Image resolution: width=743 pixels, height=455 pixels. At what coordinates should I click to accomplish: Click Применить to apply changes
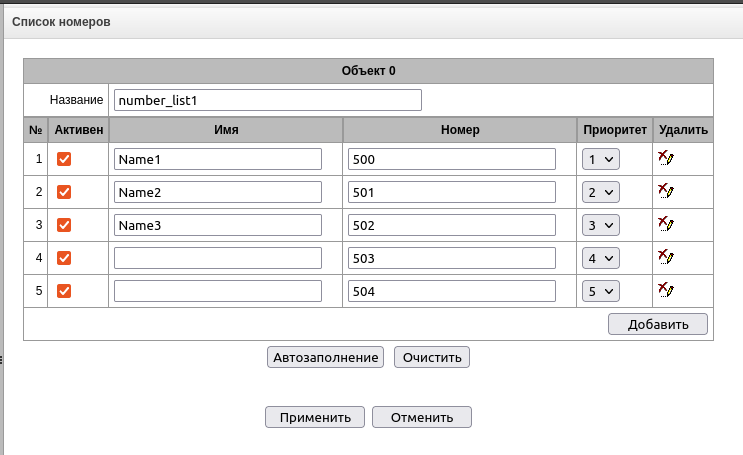click(315, 417)
